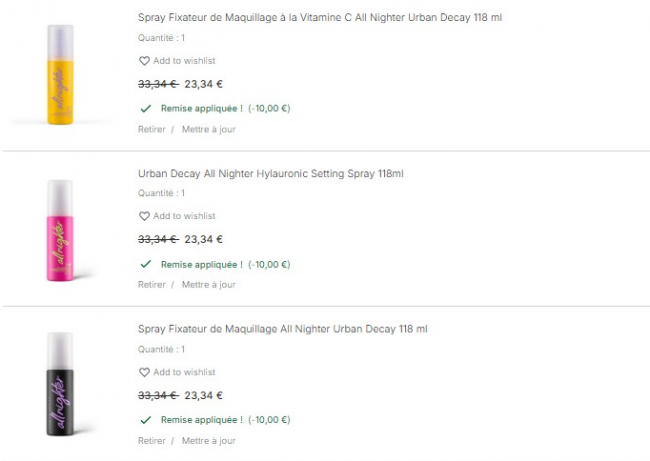Click the green checkmark beside the Hylauronic spray discount
This screenshot has width=650, height=461.
[x=145, y=264]
